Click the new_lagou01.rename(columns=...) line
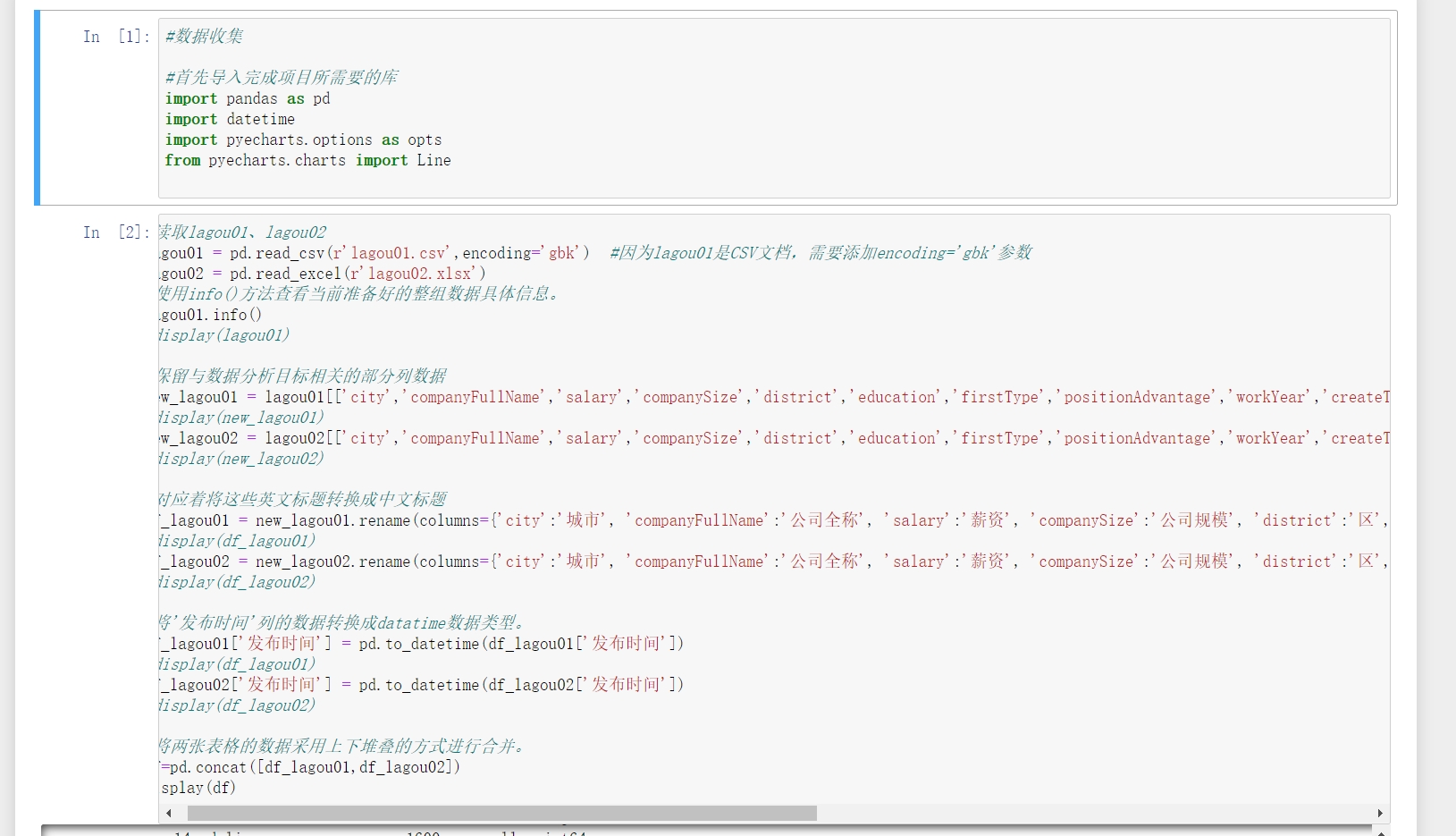The image size is (1456, 836). coord(774,520)
